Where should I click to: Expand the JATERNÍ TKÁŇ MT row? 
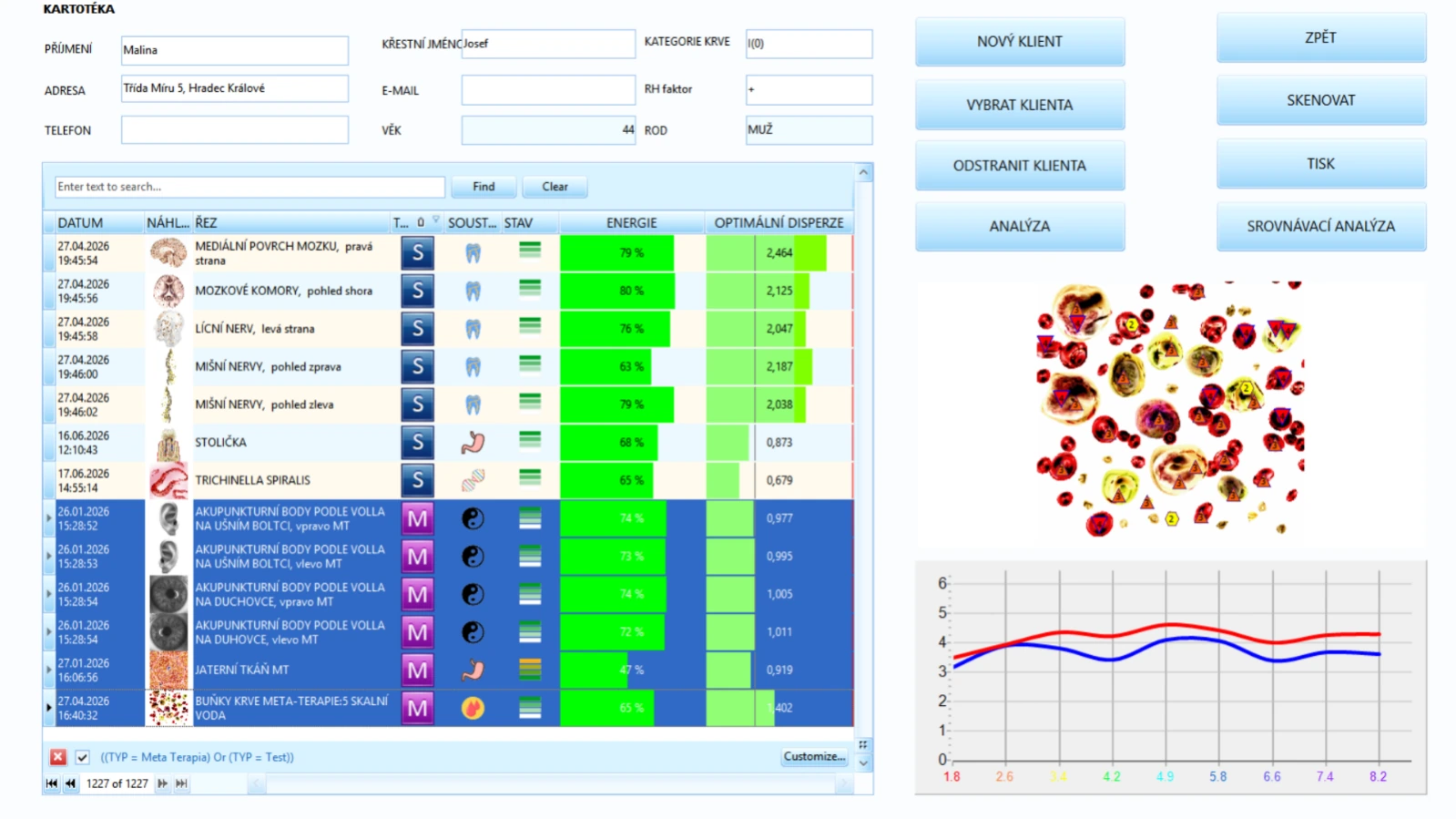[48, 670]
